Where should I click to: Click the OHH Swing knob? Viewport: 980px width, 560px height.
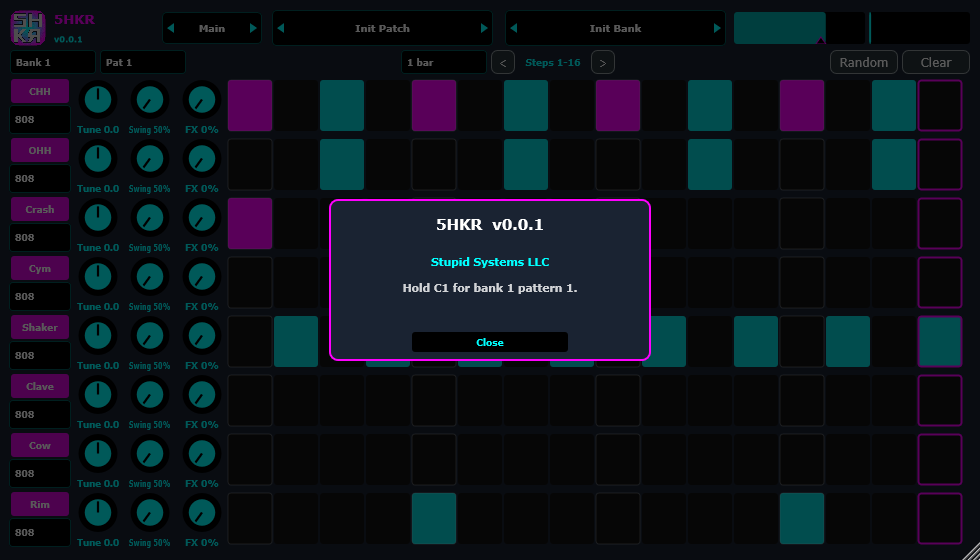click(149, 159)
